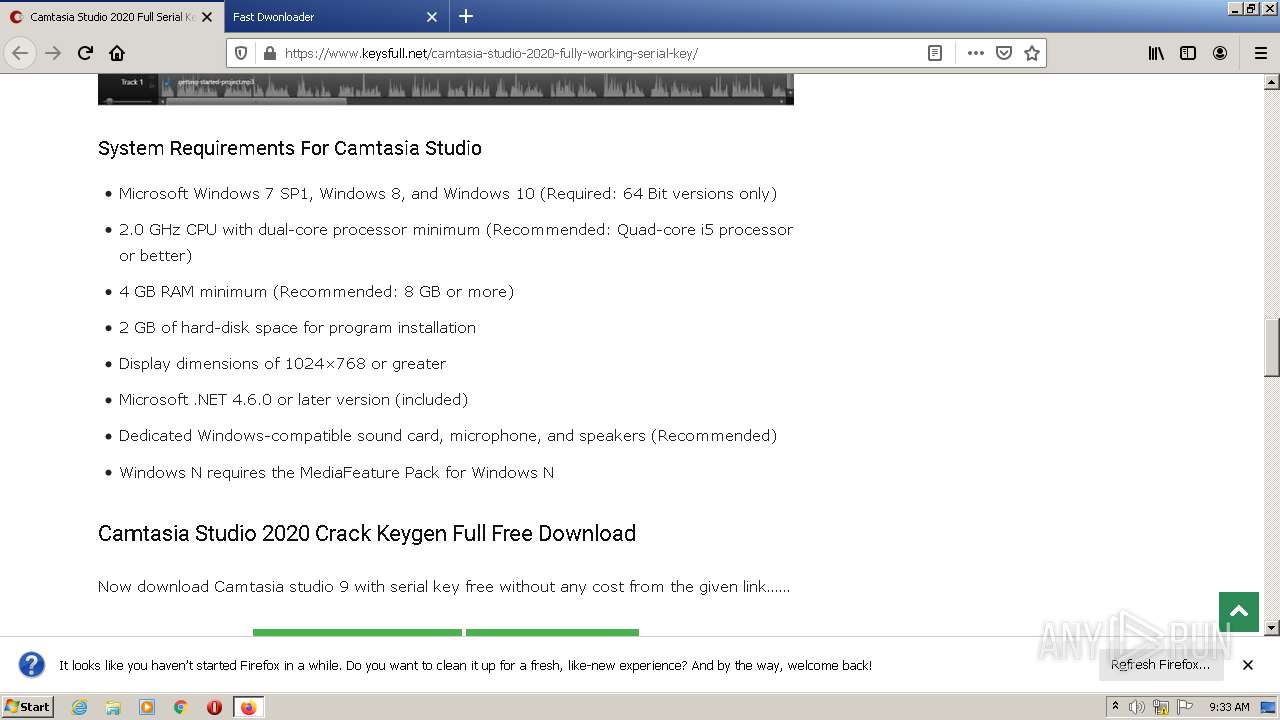Open network status tray icon
Image resolution: width=1280 pixels, height=720 pixels.
pyautogui.click(x=1161, y=707)
